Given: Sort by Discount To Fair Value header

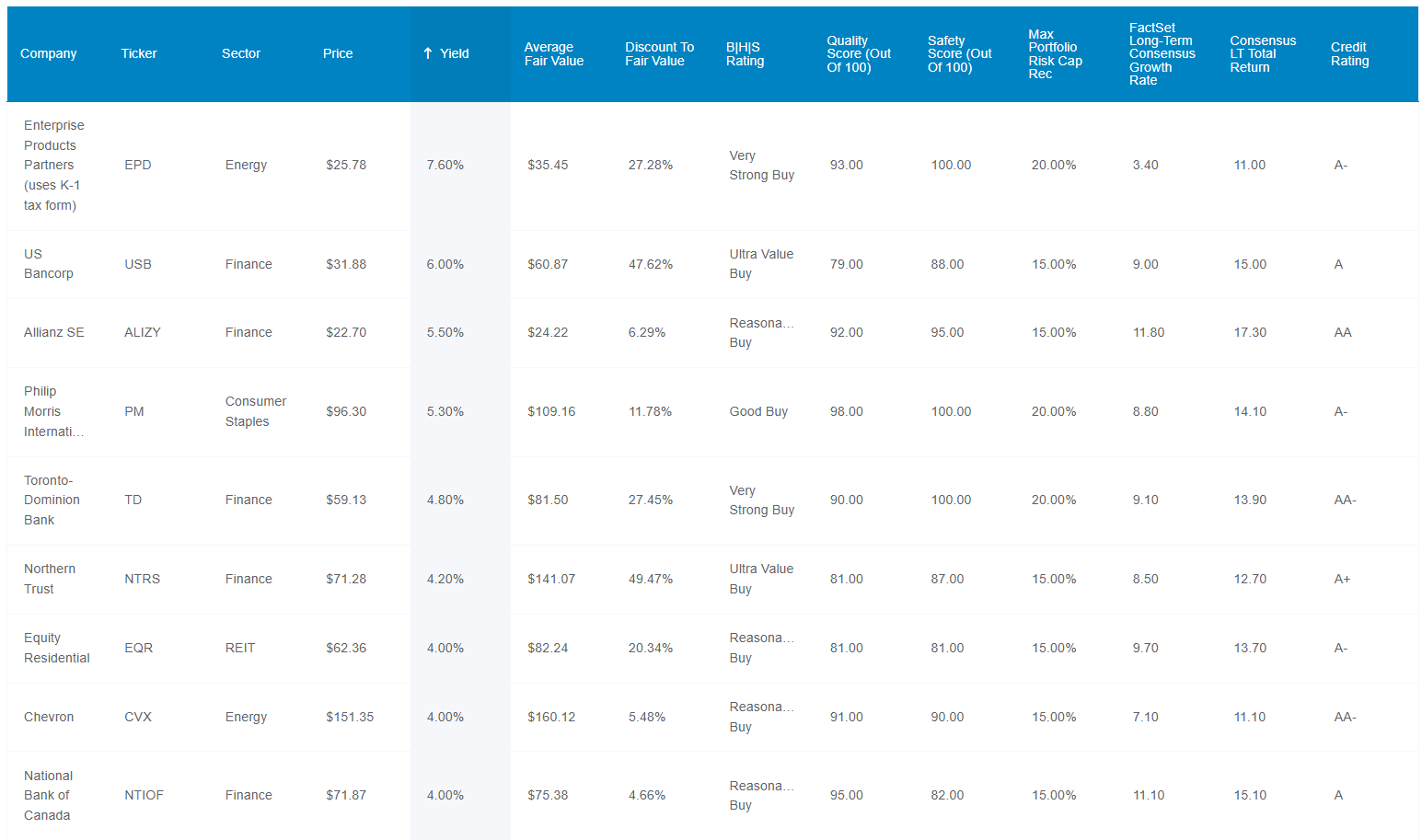Looking at the screenshot, I should click(659, 54).
